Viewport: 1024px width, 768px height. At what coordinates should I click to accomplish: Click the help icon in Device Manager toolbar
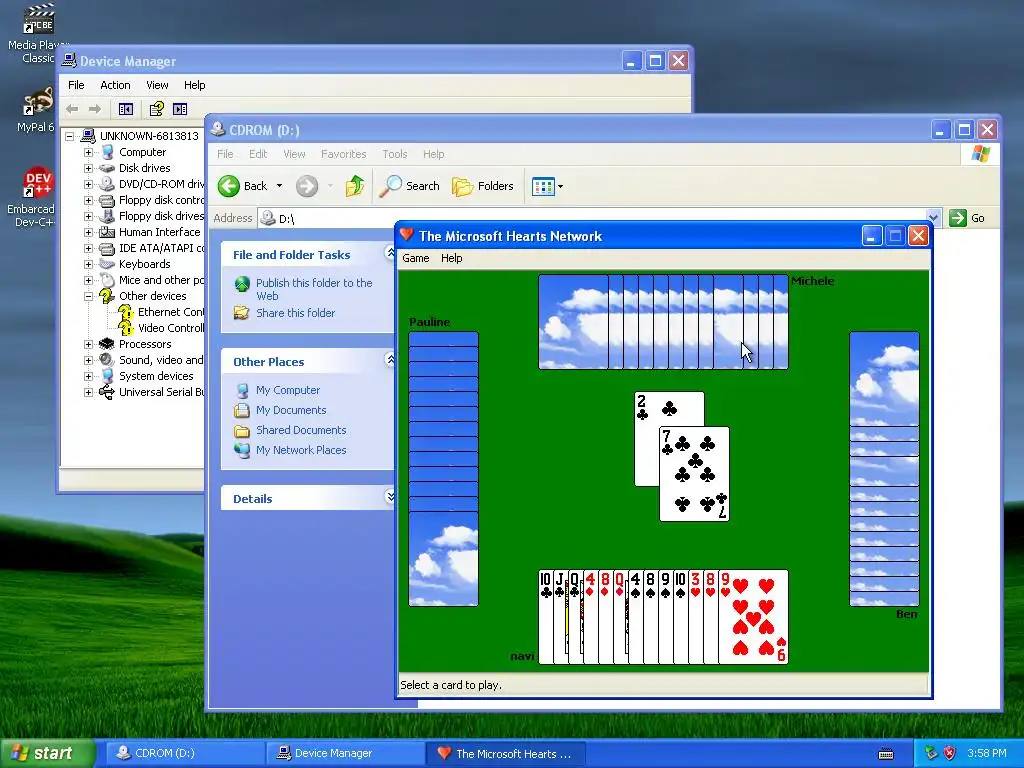tap(157, 109)
